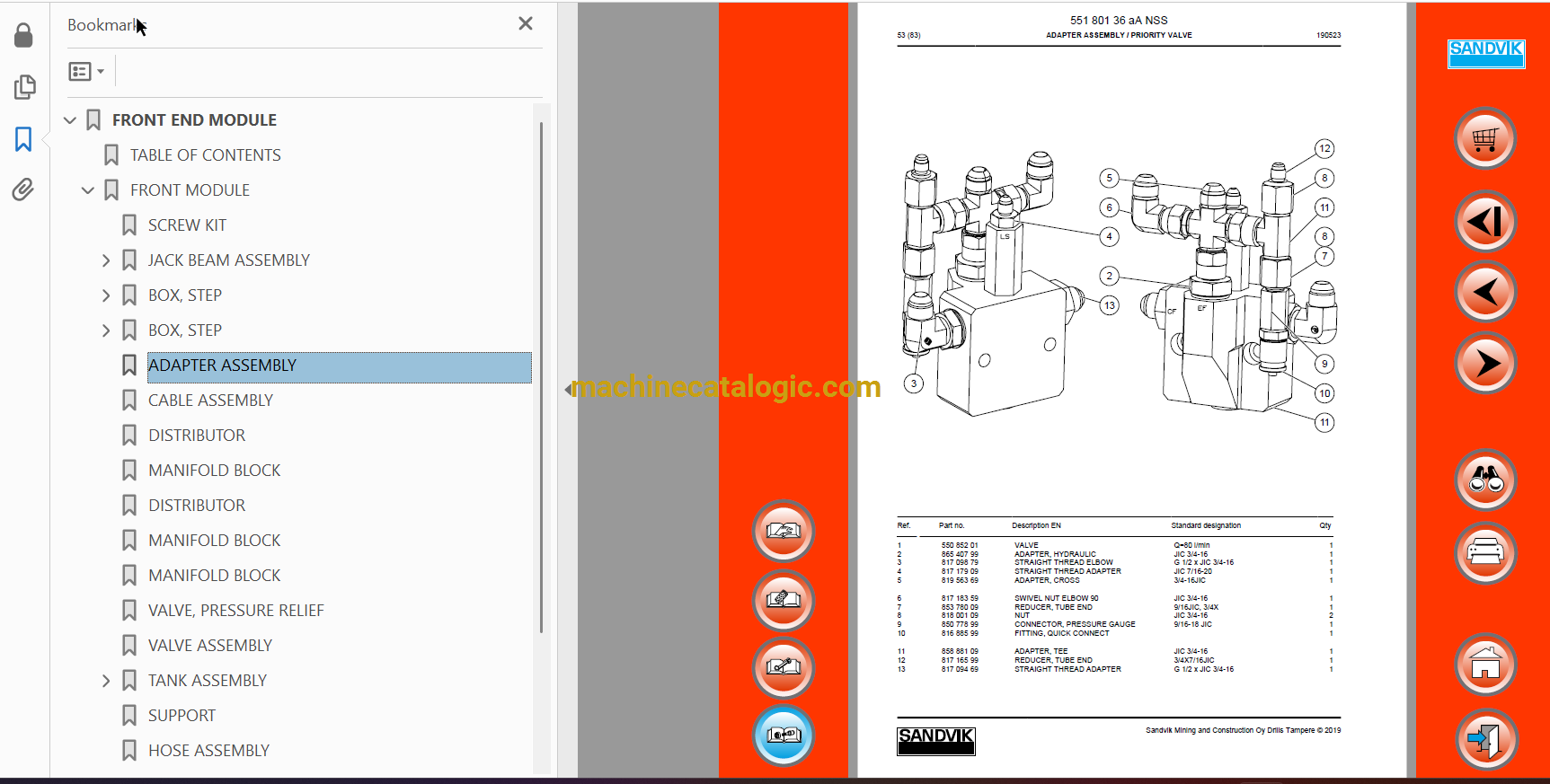
Task: Expand the TANK ASSEMBLY bookmark
Action: pyautogui.click(x=106, y=681)
